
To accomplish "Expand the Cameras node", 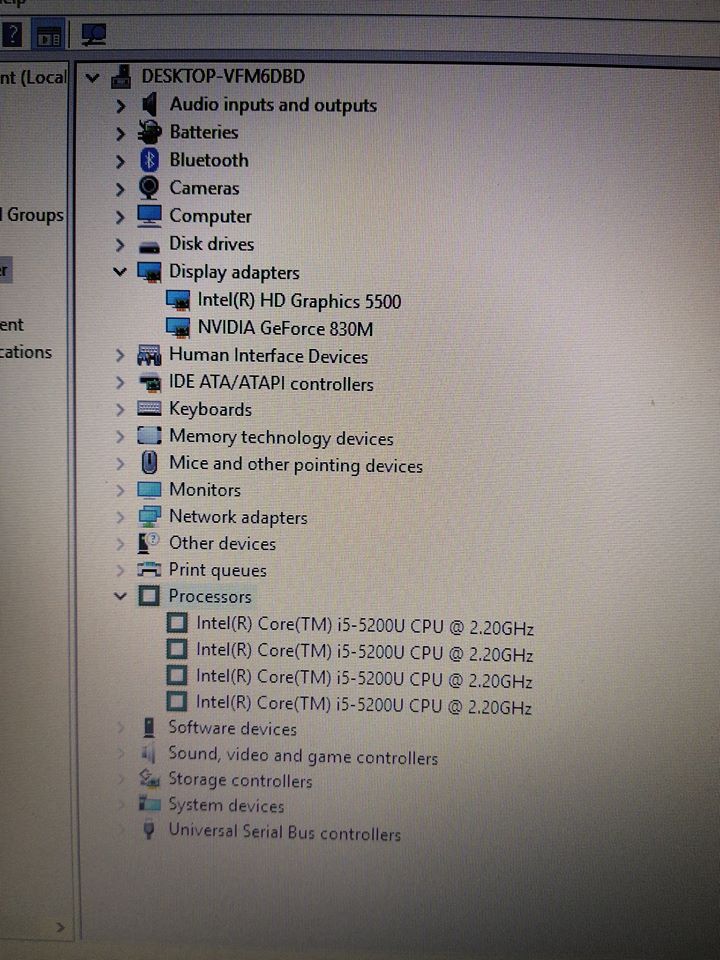I will click(x=120, y=189).
